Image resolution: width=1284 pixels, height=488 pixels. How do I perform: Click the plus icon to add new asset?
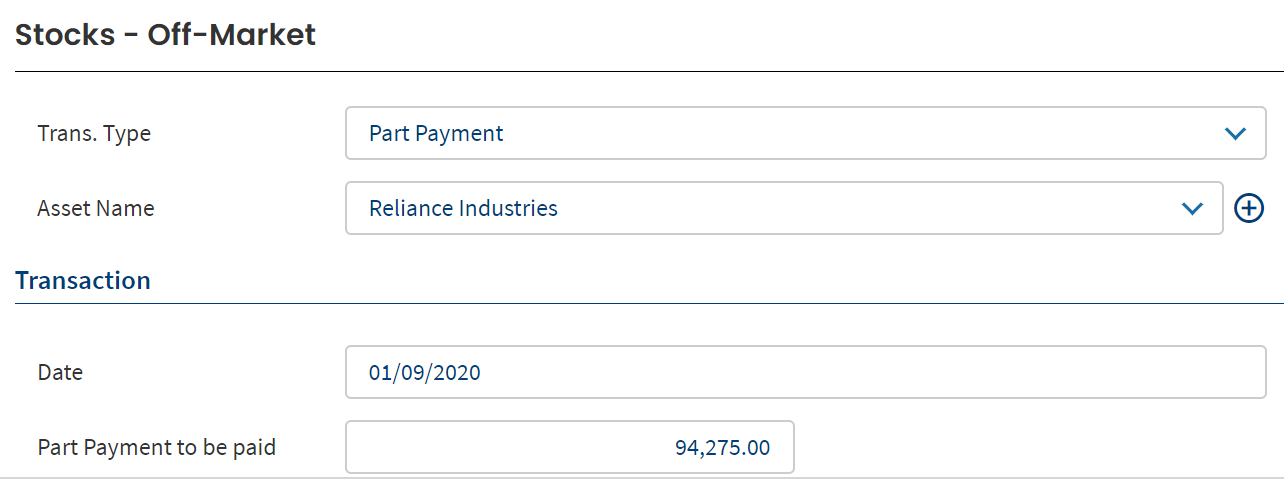coord(1249,208)
